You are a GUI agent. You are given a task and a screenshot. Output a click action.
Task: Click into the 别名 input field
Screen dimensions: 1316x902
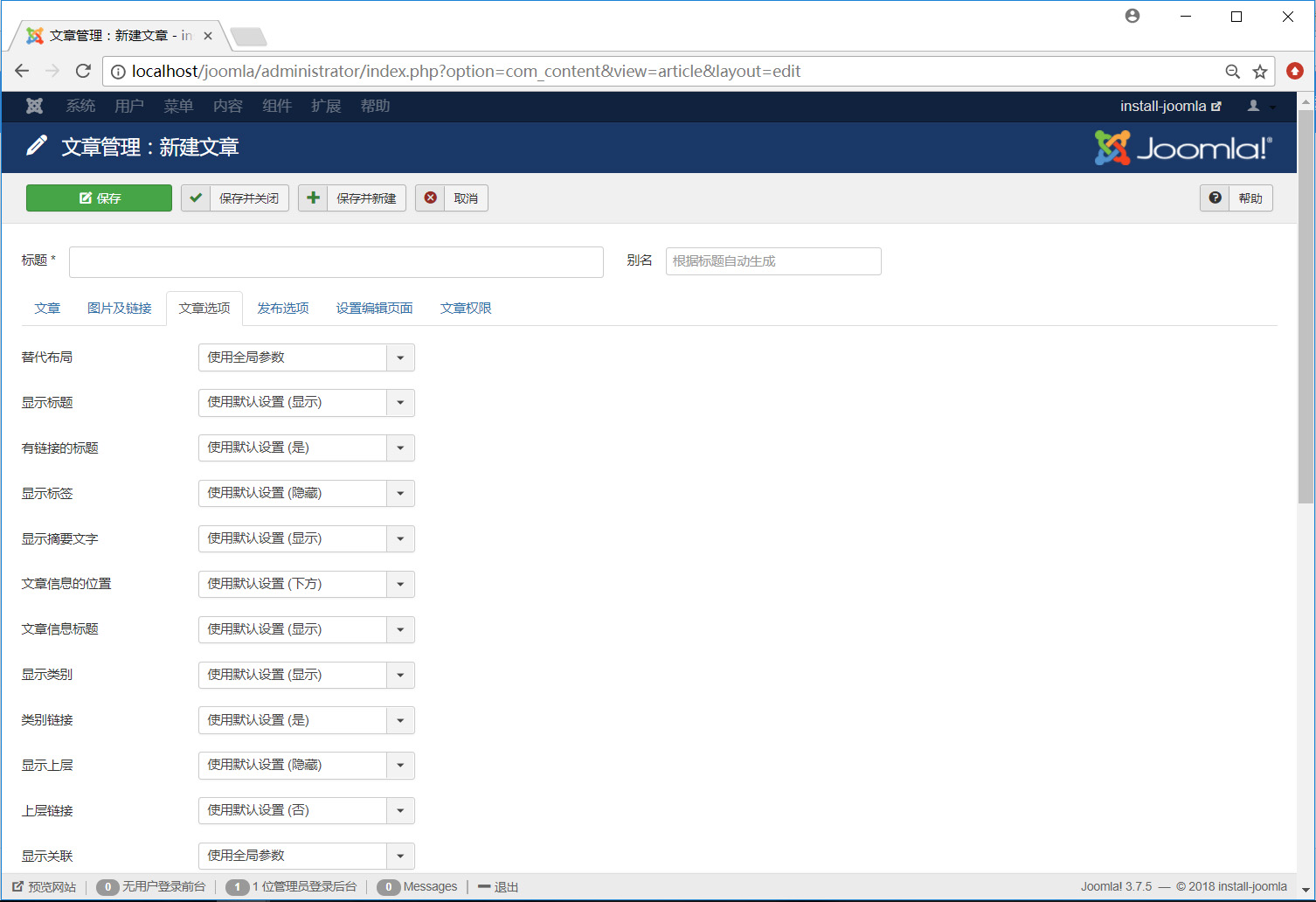pos(773,261)
